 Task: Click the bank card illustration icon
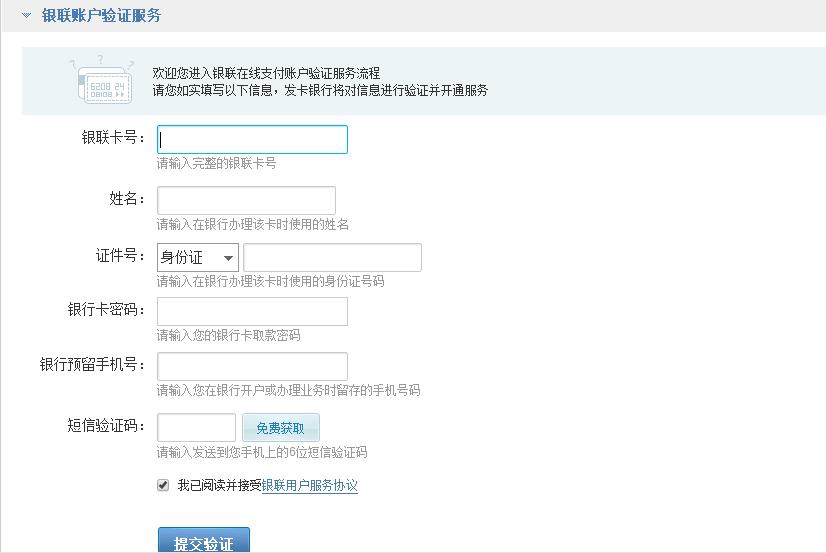[x=103, y=80]
